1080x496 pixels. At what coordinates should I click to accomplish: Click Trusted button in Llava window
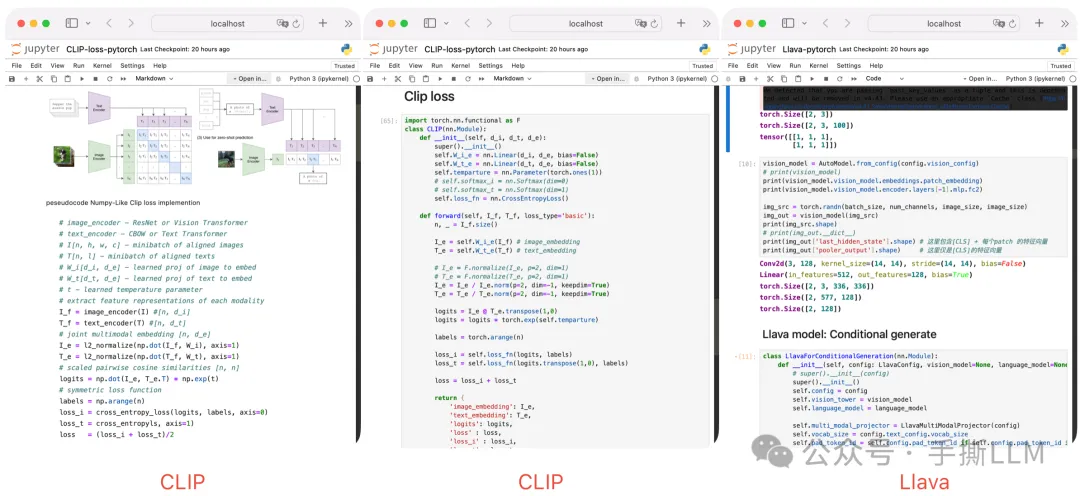[x=1061, y=65]
